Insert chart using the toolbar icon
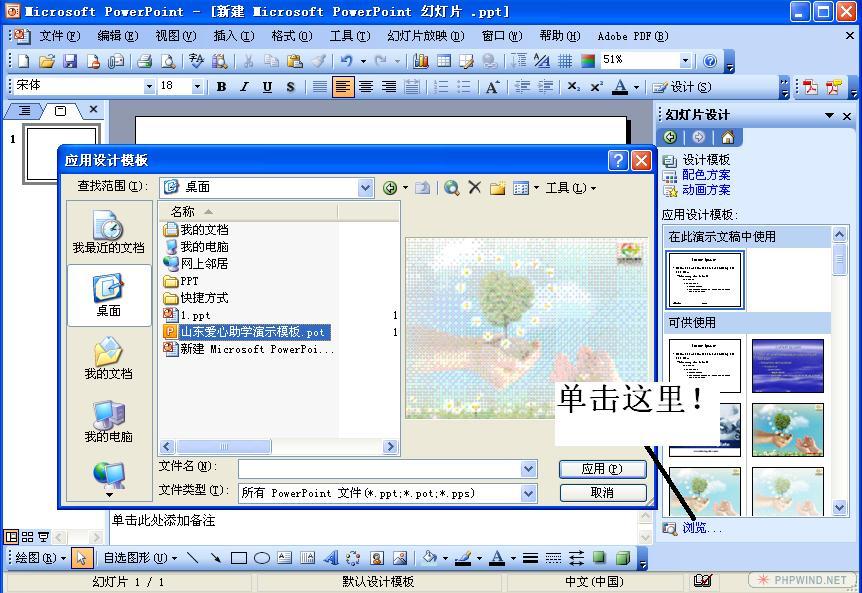The image size is (862, 593). click(x=421, y=60)
